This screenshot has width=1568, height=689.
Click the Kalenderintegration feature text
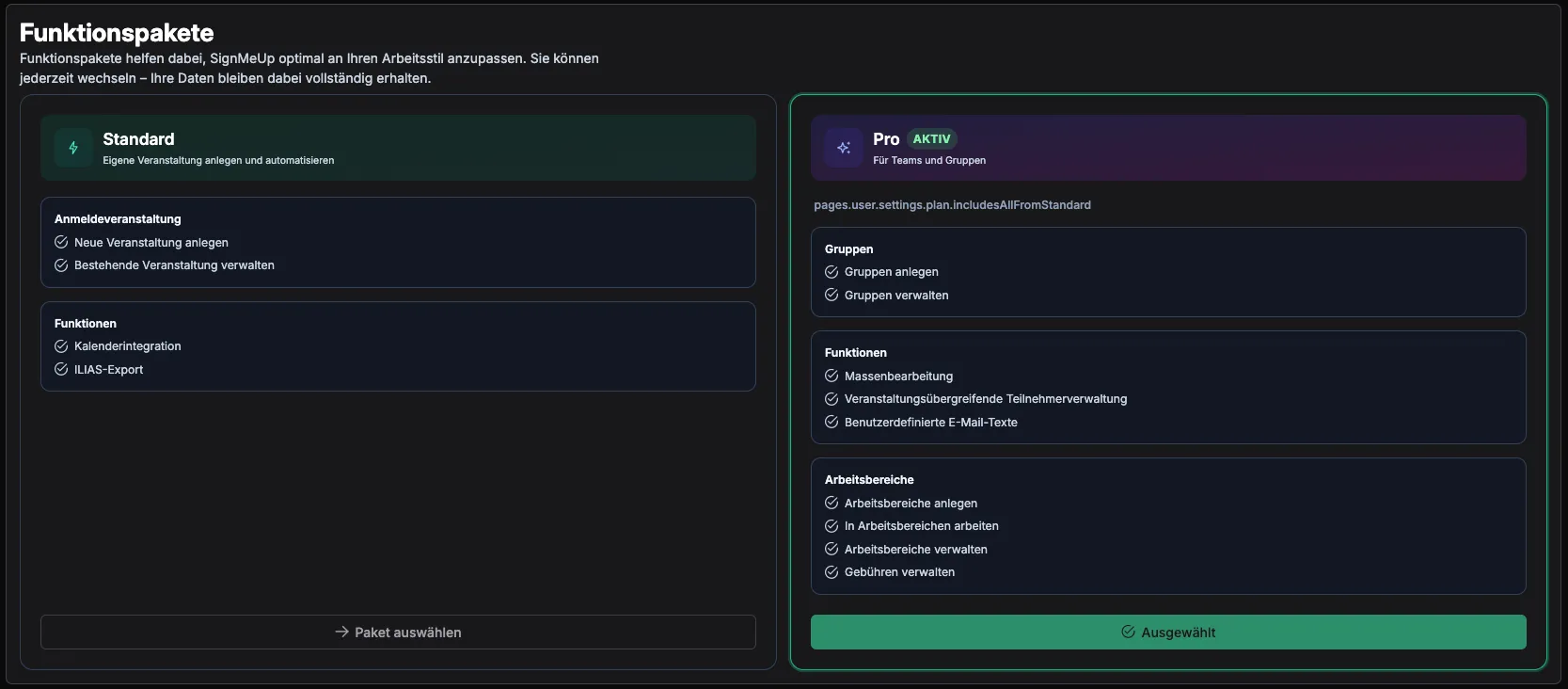coord(128,346)
